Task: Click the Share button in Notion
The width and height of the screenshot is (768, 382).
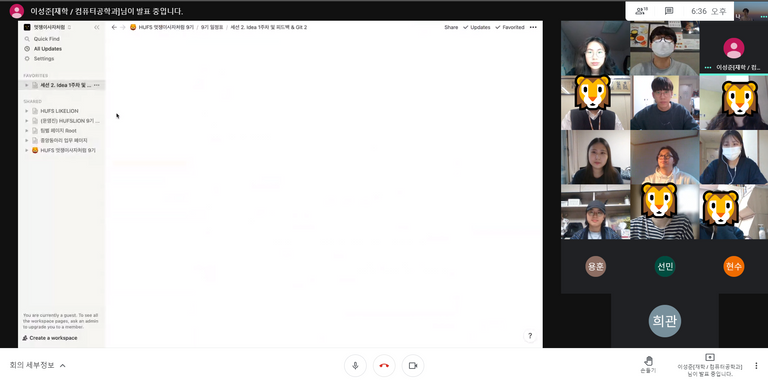Action: click(x=451, y=27)
